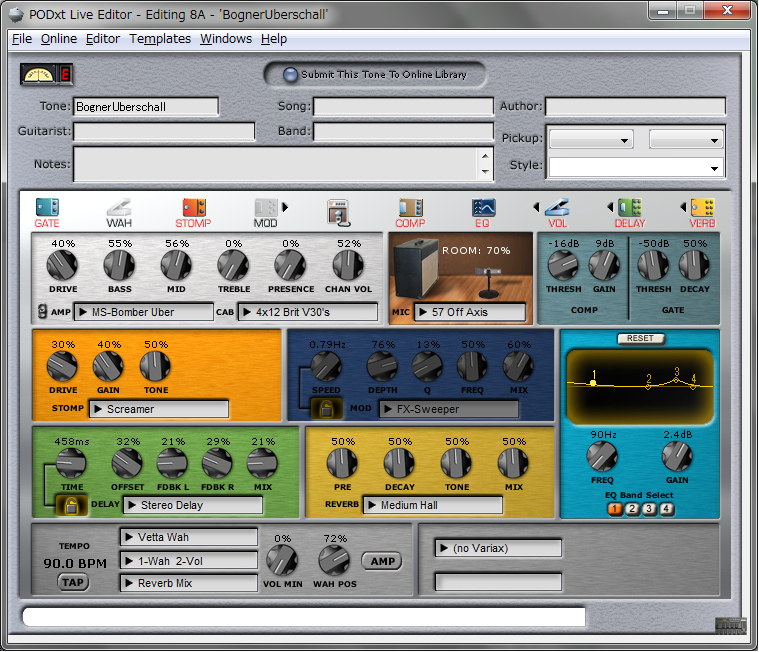Click the arrow left of VERB icon
The width and height of the screenshot is (759, 652).
pos(683,207)
